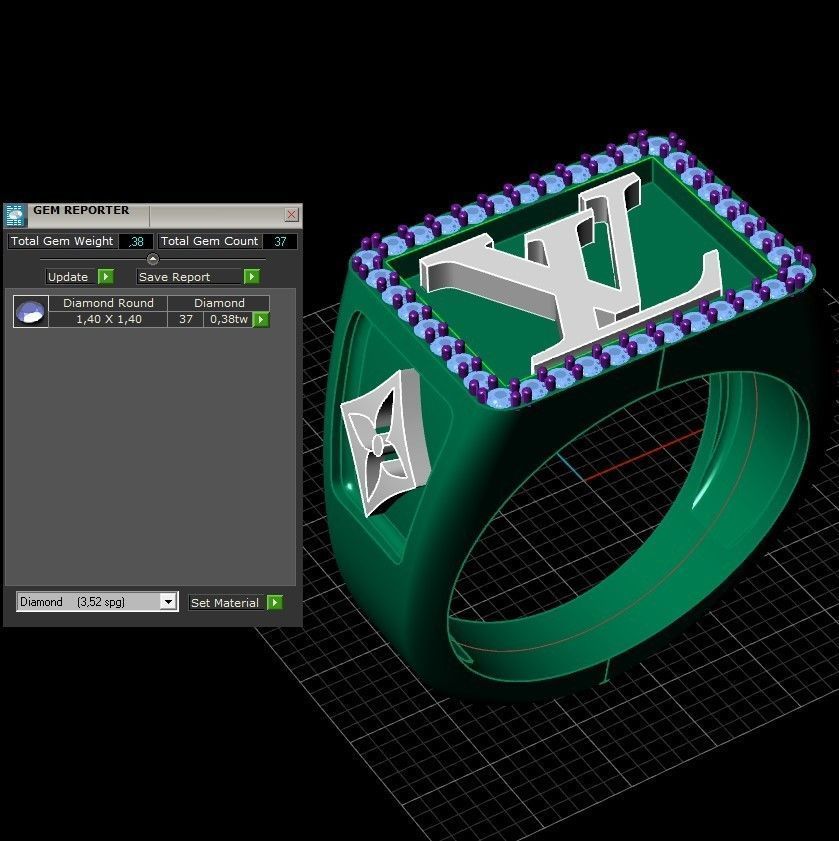Click the green arrow beside 0,38tw
839x841 pixels.
(x=261, y=320)
